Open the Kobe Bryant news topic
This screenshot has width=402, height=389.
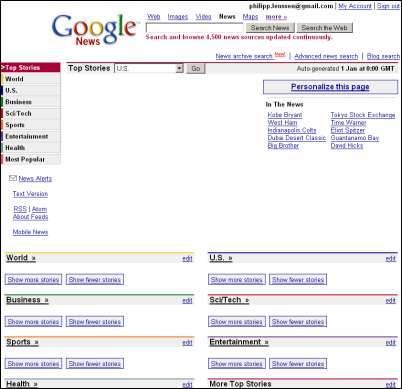tap(285, 115)
